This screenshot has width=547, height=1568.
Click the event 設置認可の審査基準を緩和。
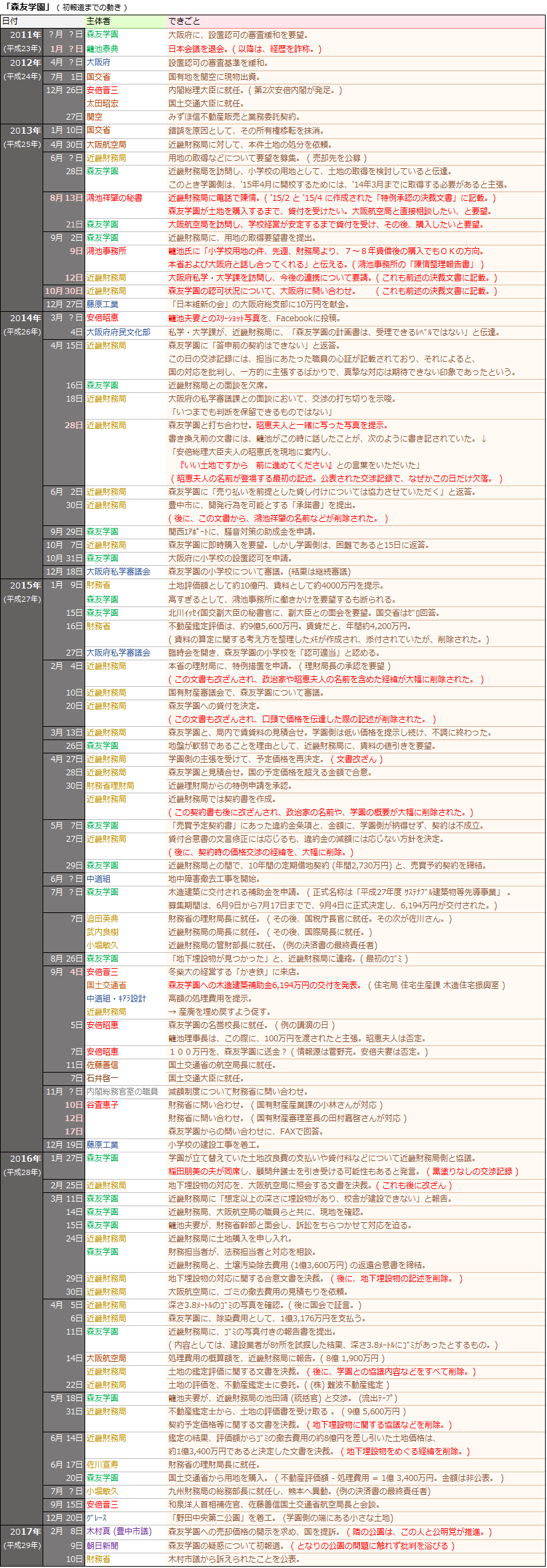click(218, 63)
